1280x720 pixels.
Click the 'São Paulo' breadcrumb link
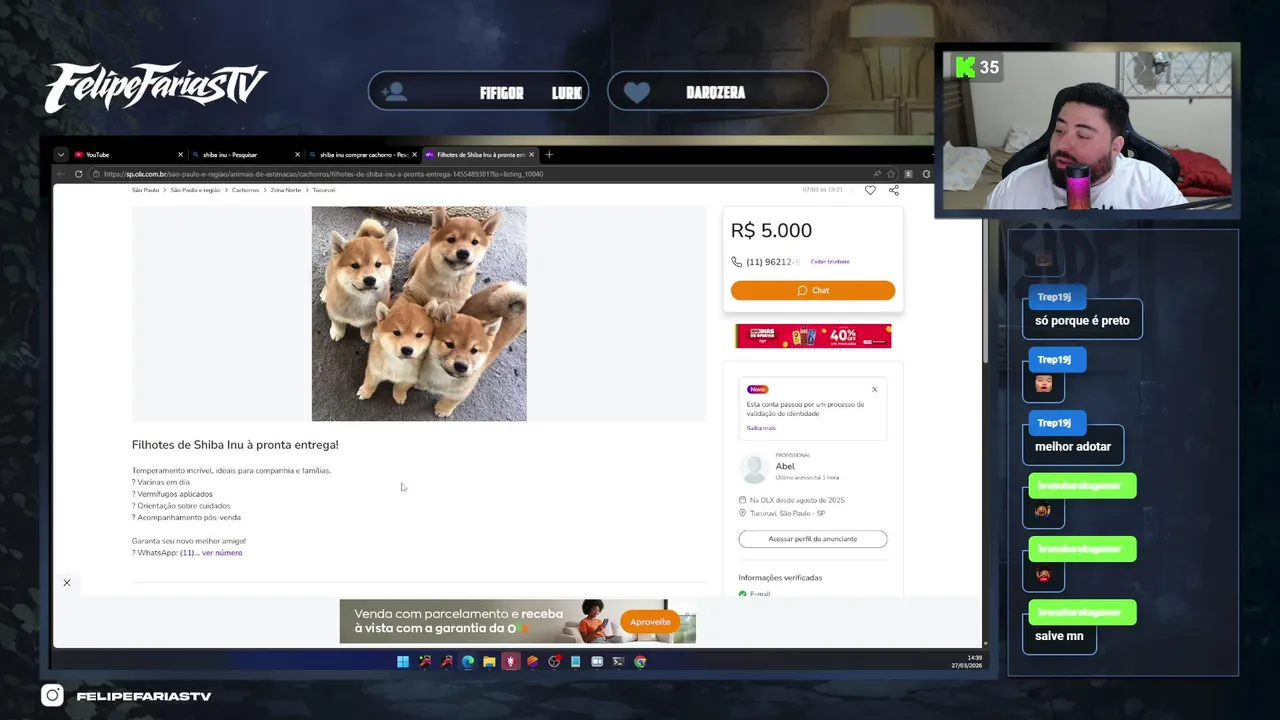click(145, 190)
